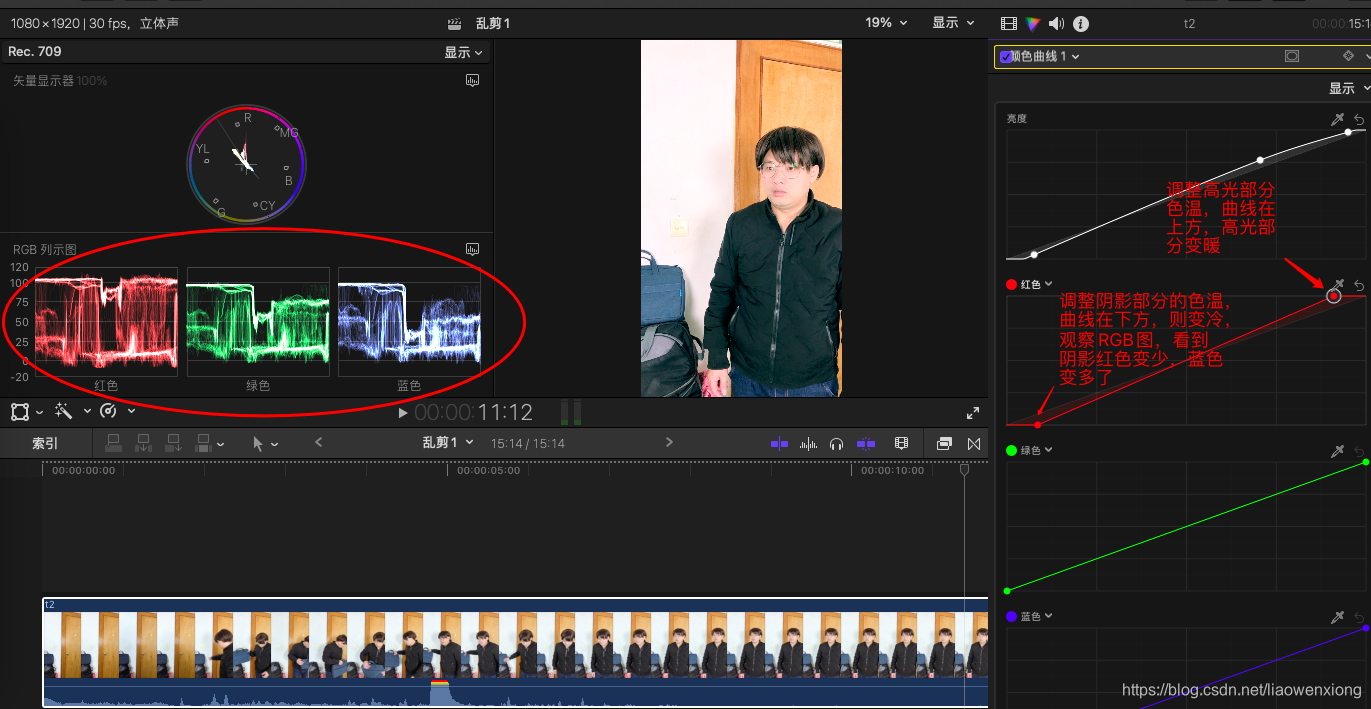The image size is (1371, 709).
Task: Open the 19% viewer zoom dropdown
Action: (x=887, y=22)
